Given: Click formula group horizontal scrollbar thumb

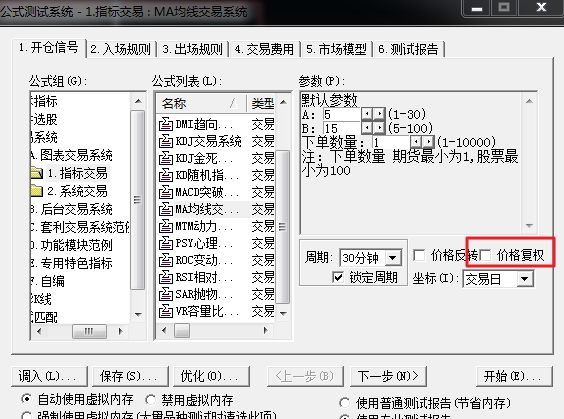Looking at the screenshot, I should pyautogui.click(x=89, y=331).
